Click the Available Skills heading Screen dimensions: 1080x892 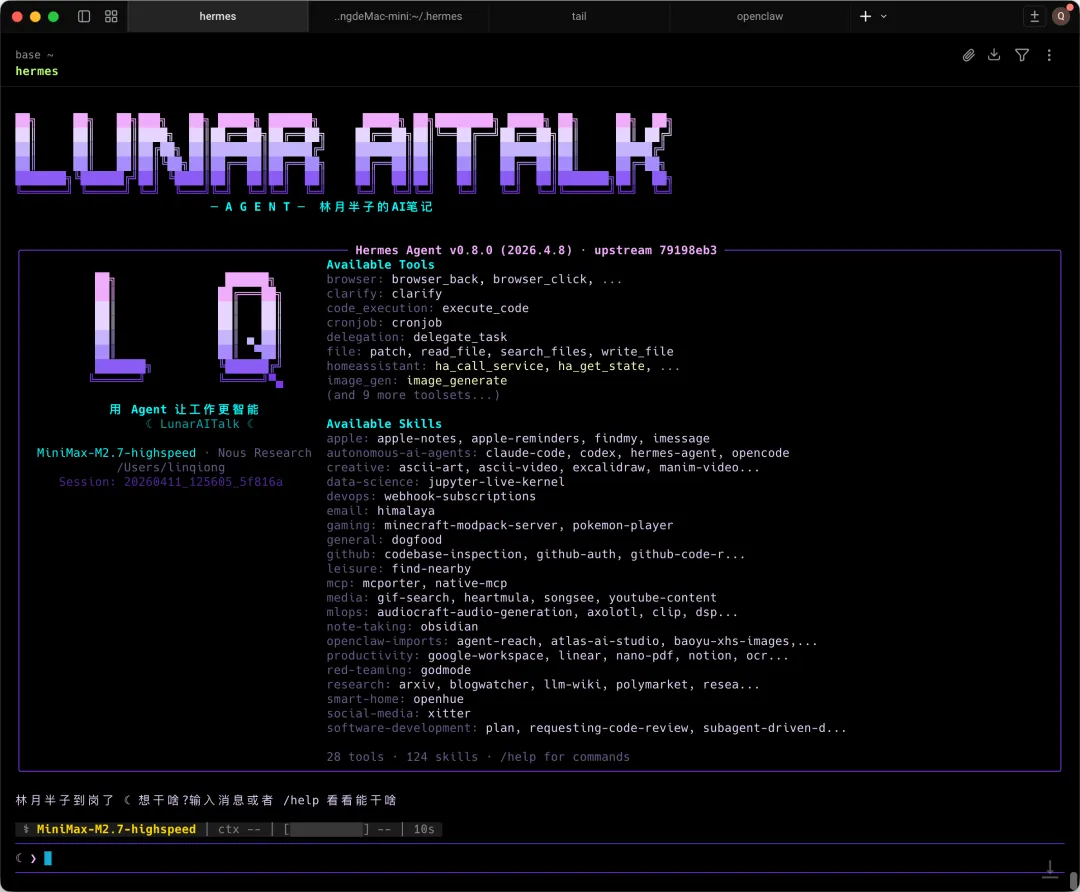[x=384, y=424]
